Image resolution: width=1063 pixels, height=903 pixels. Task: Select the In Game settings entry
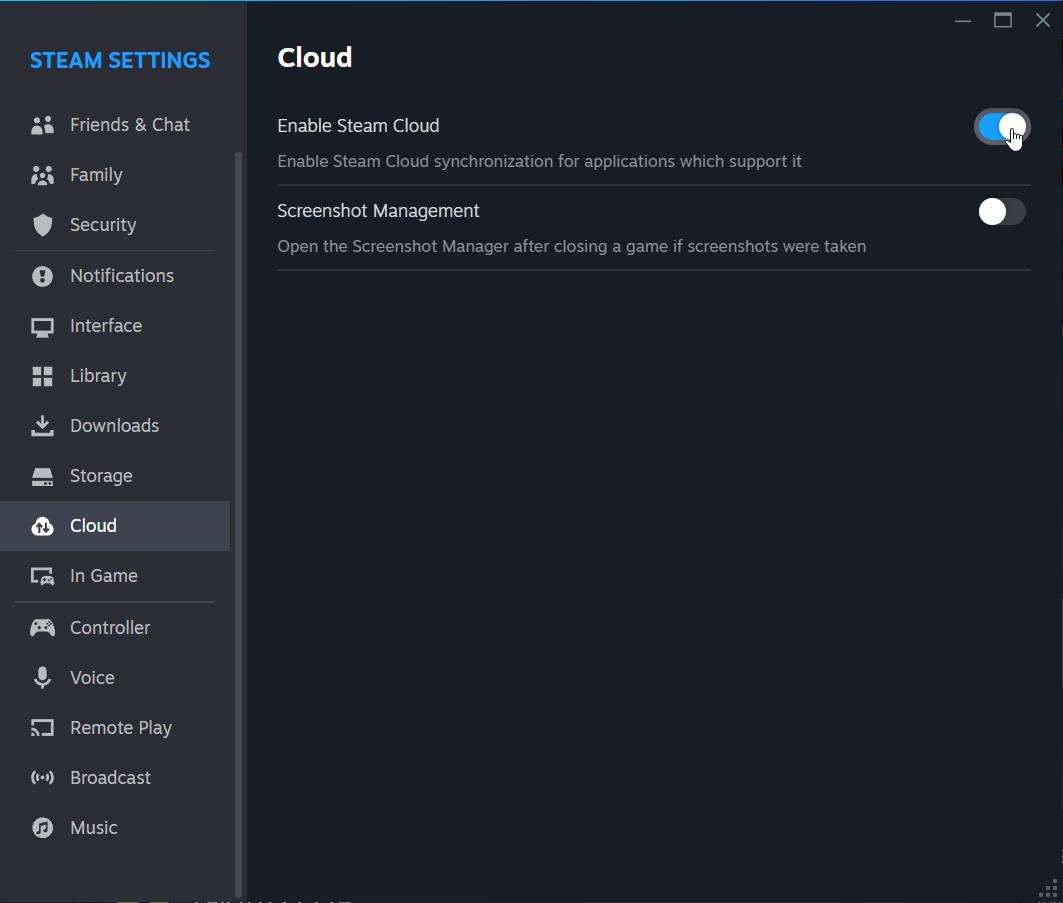coord(115,576)
